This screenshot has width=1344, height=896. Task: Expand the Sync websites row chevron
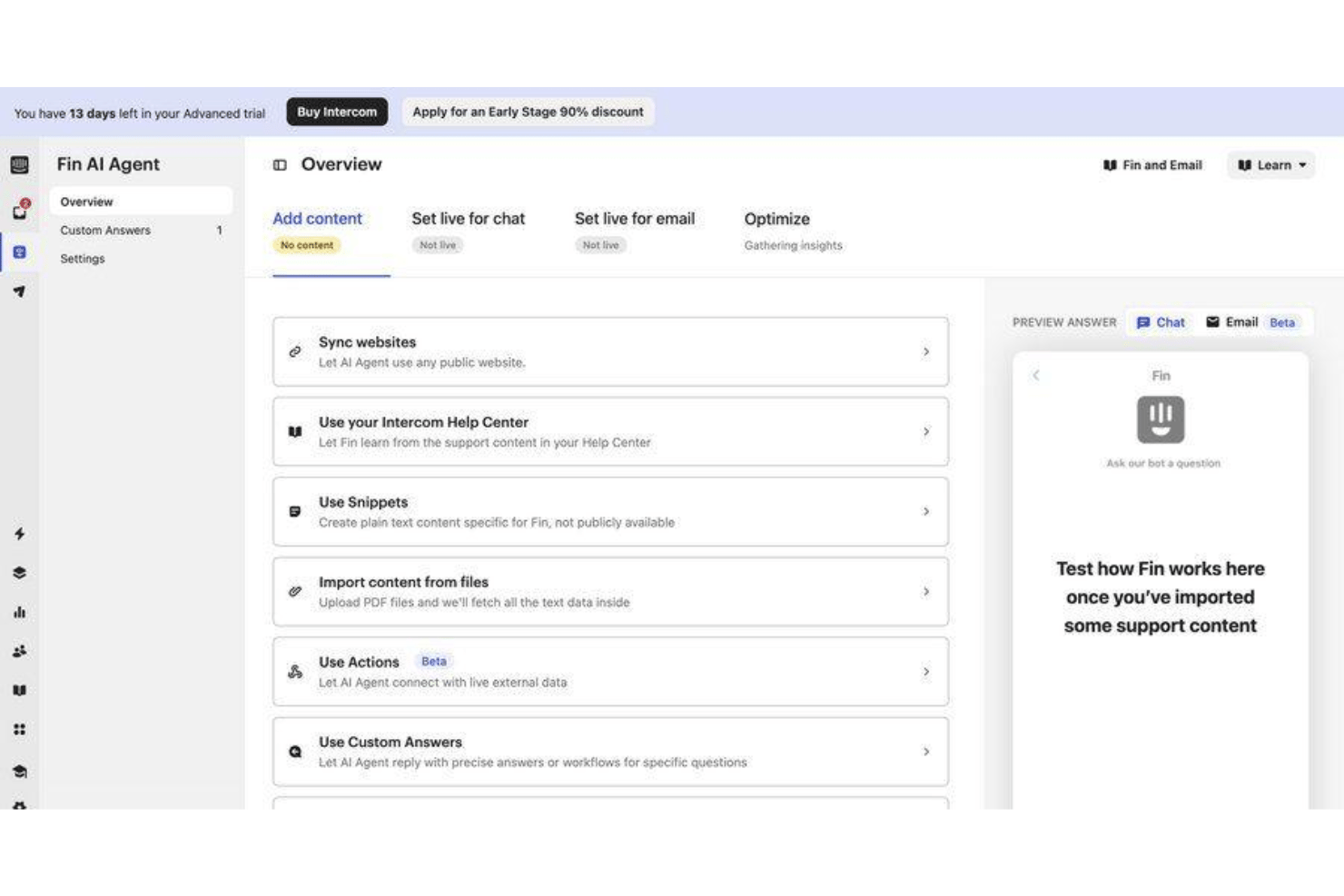926,351
